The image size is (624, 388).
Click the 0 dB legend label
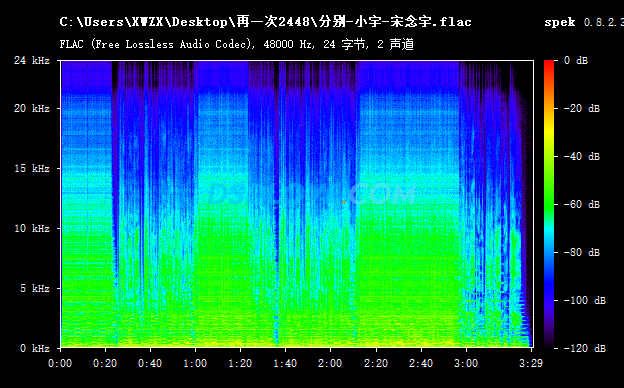click(576, 60)
